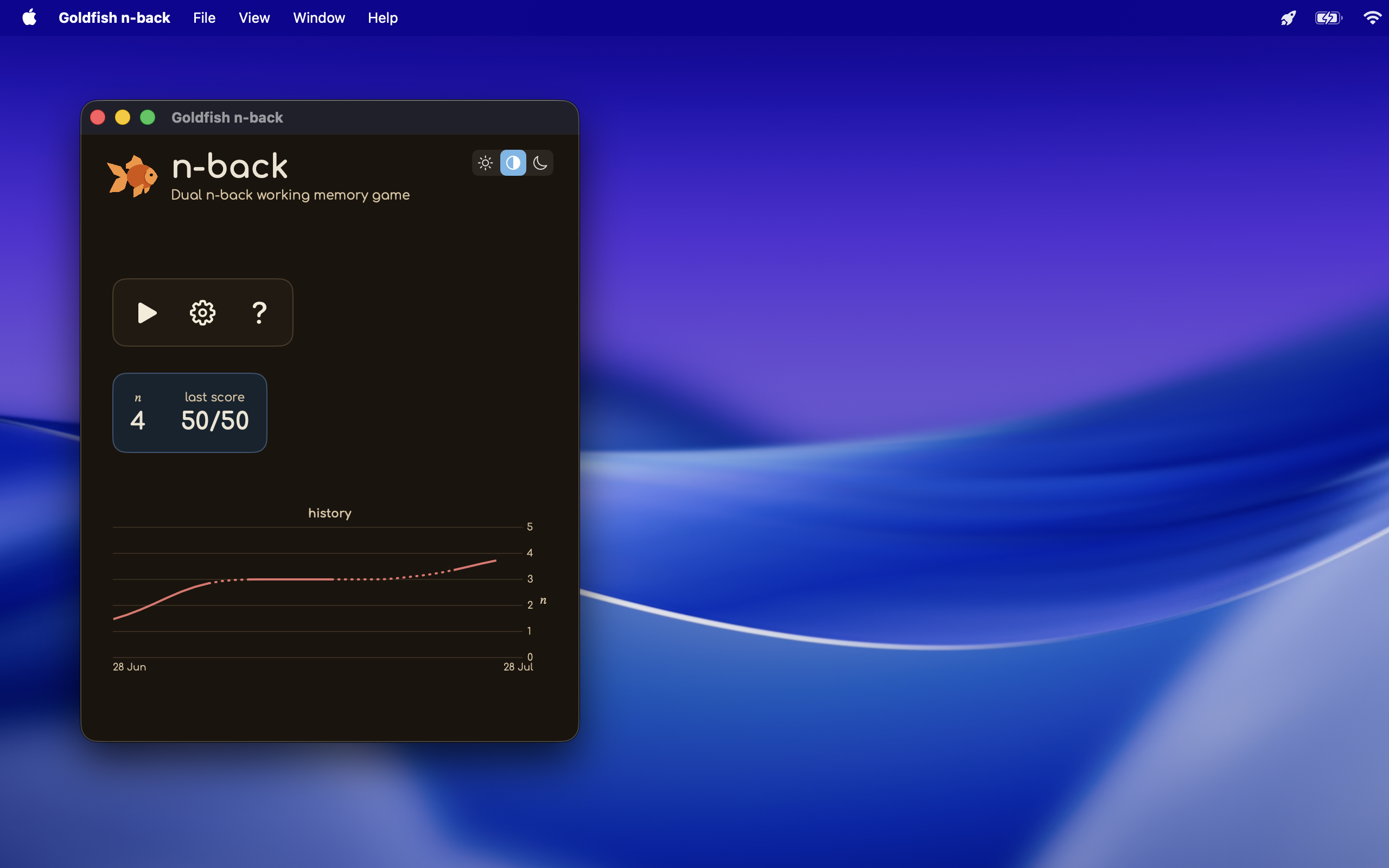The height and width of the screenshot is (868, 1389).
Task: Click the rocket icon in menu bar
Action: tap(1288, 18)
